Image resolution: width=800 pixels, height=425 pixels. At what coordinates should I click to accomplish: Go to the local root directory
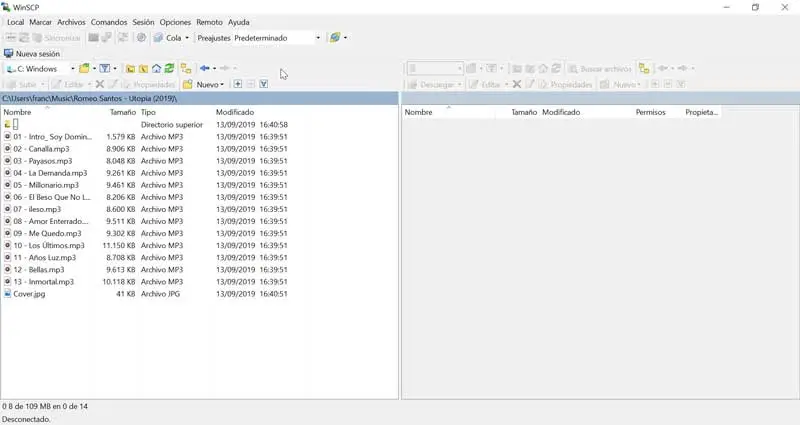pyautogui.click(x=144, y=68)
